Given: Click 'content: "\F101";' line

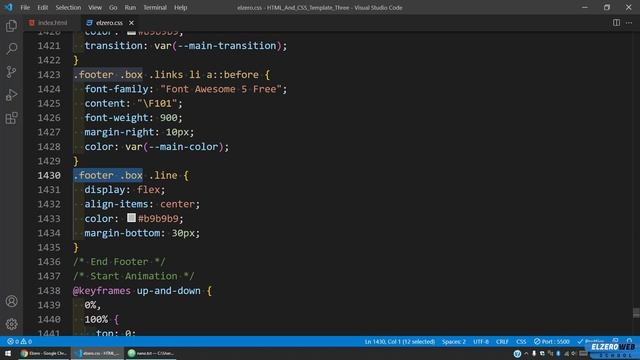Looking at the screenshot, I should point(133,103).
